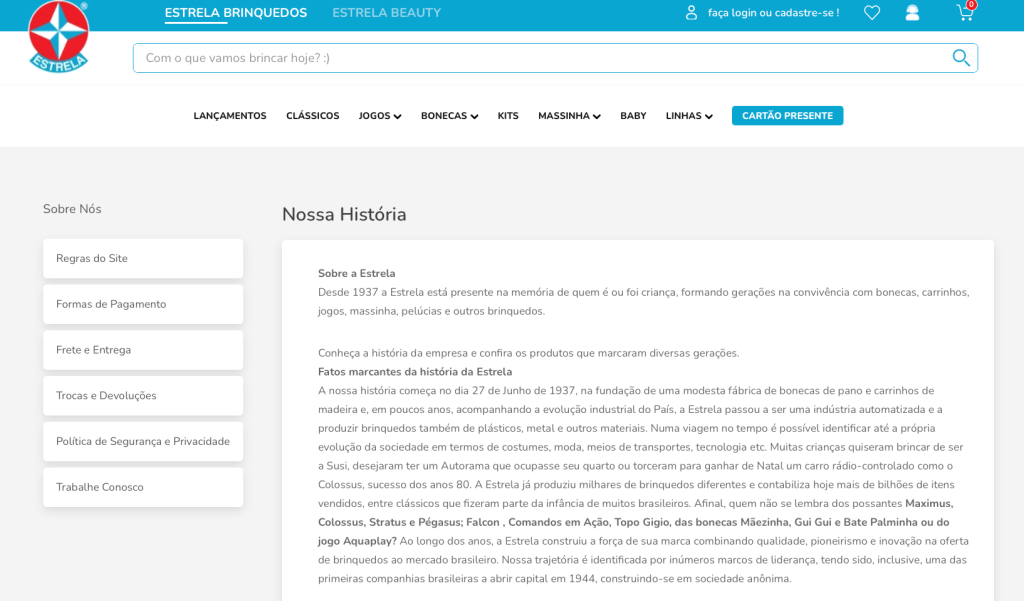Click the search magnifier icon
This screenshot has width=1024, height=601.
click(x=961, y=57)
